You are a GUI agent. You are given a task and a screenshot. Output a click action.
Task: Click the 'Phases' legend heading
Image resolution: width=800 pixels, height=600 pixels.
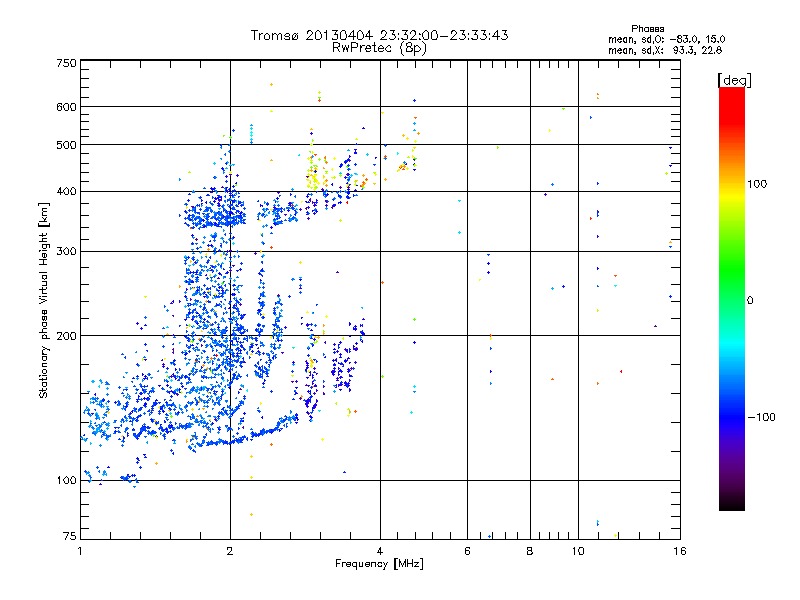pyautogui.click(x=647, y=29)
